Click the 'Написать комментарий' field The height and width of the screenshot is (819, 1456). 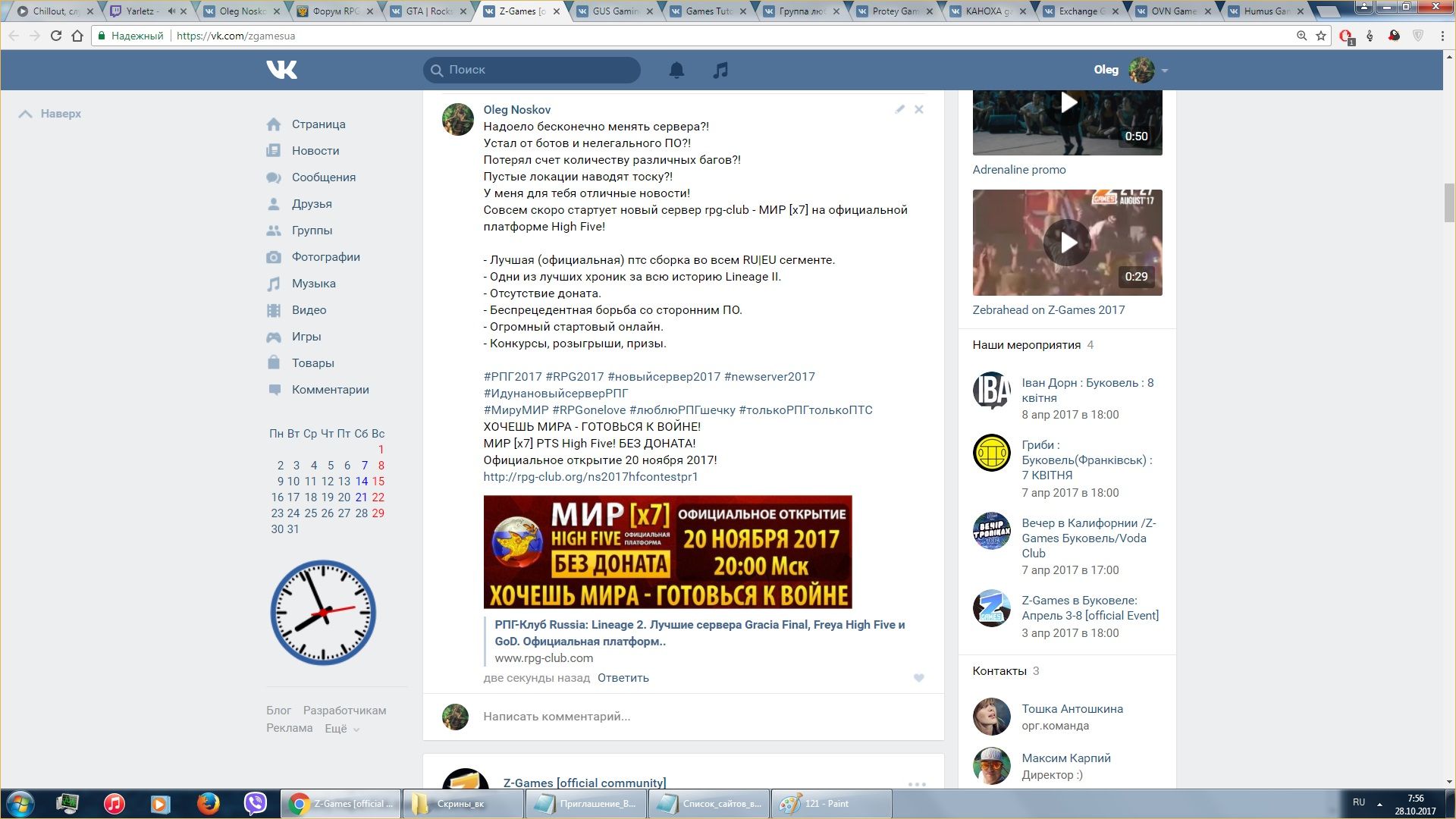tap(556, 716)
